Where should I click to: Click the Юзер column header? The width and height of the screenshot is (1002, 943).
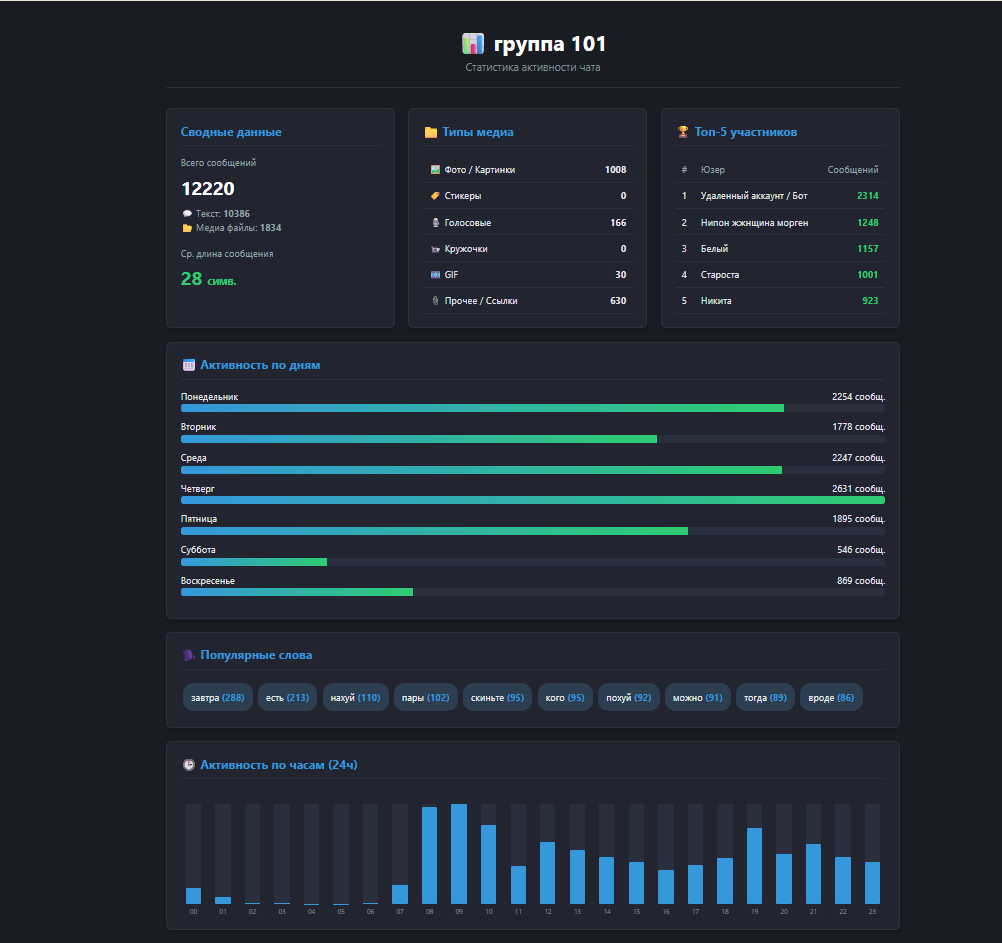tap(713, 169)
